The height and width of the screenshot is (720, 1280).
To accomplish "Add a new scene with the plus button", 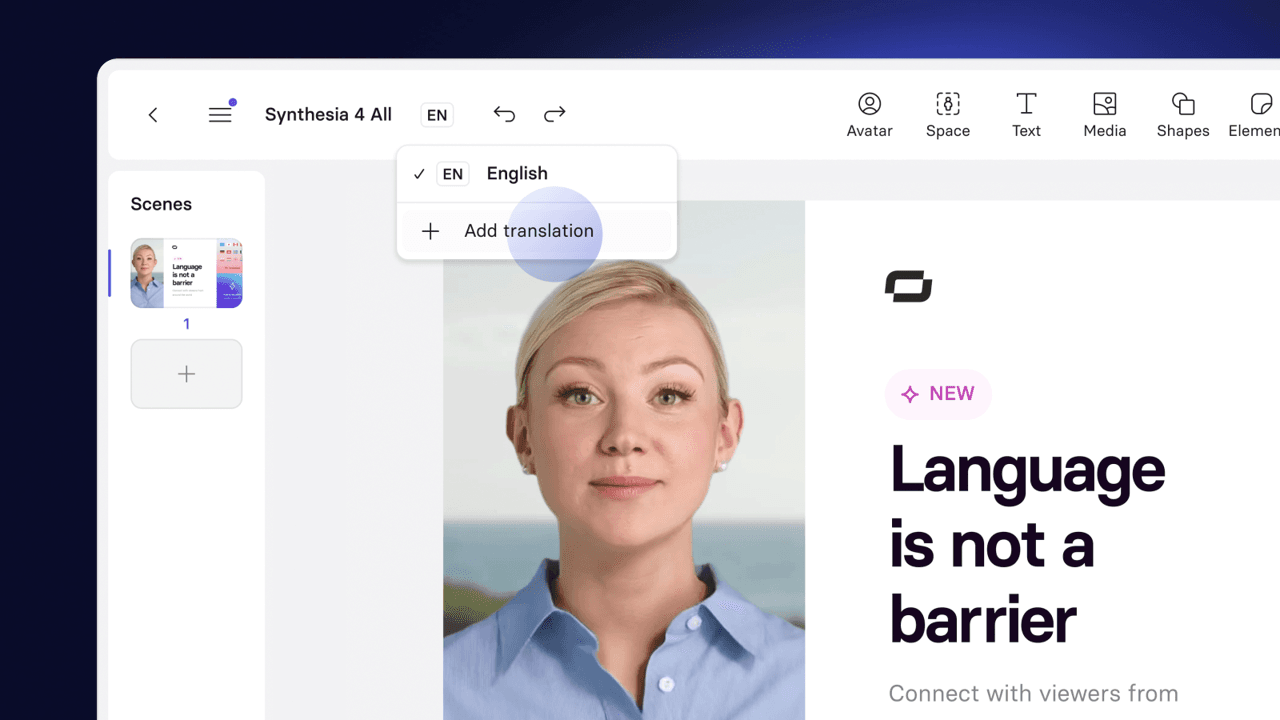I will [186, 373].
